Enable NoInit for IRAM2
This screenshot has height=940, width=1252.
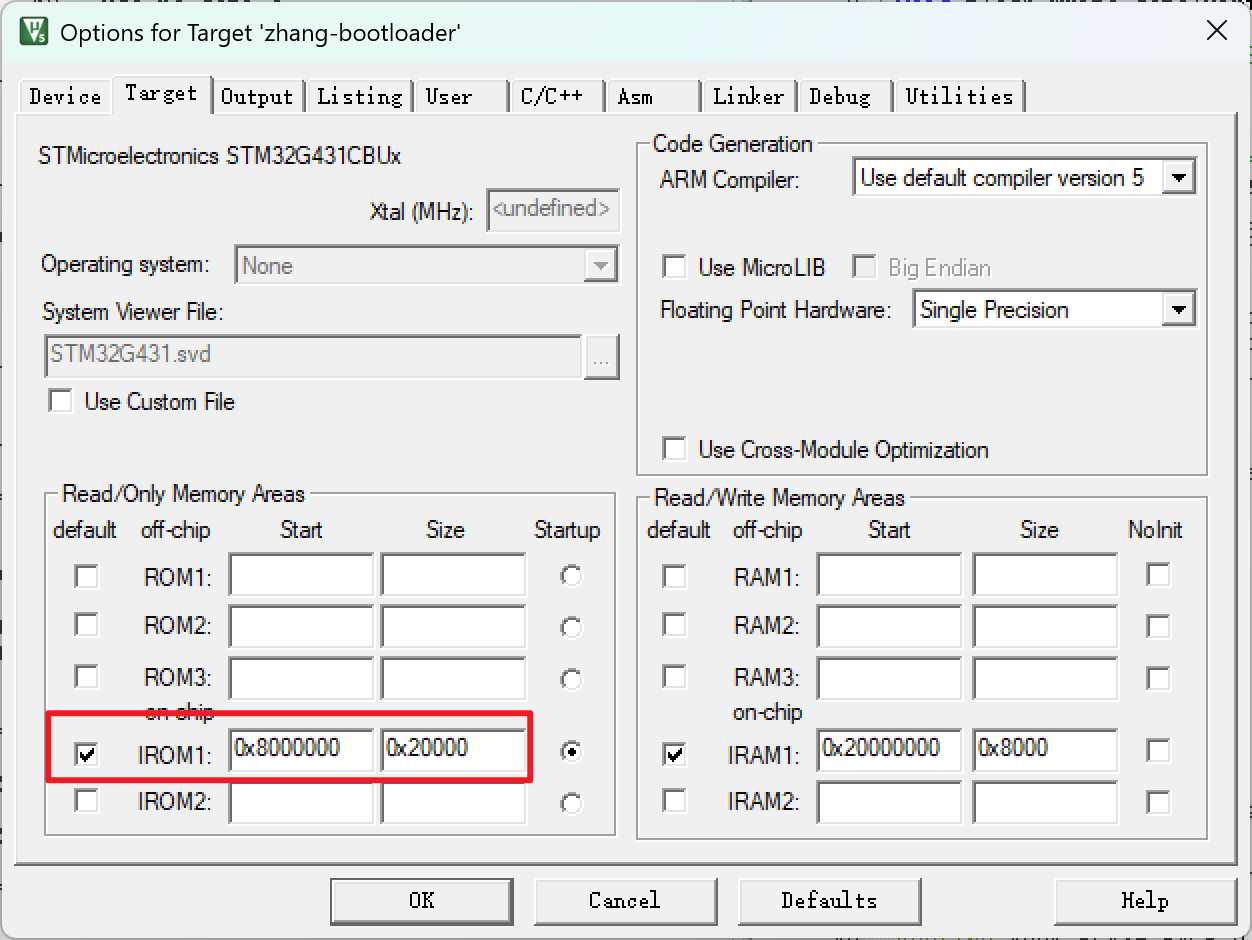click(1158, 802)
